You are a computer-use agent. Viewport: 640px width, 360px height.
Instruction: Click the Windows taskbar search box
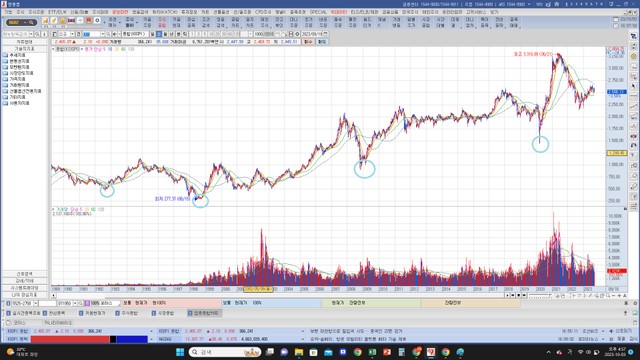coord(224,352)
